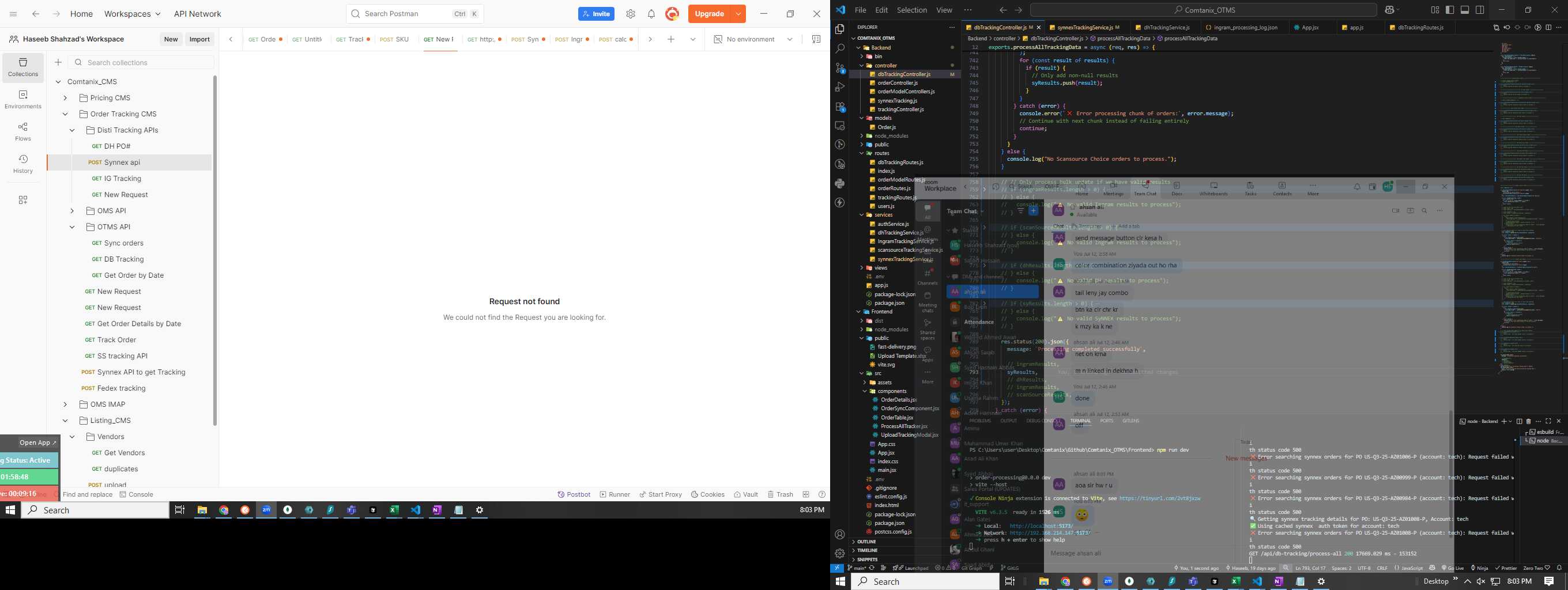Image resolution: width=1568 pixels, height=590 pixels.
Task: Open the Environments sidebar tab in Postman
Action: [x=23, y=100]
